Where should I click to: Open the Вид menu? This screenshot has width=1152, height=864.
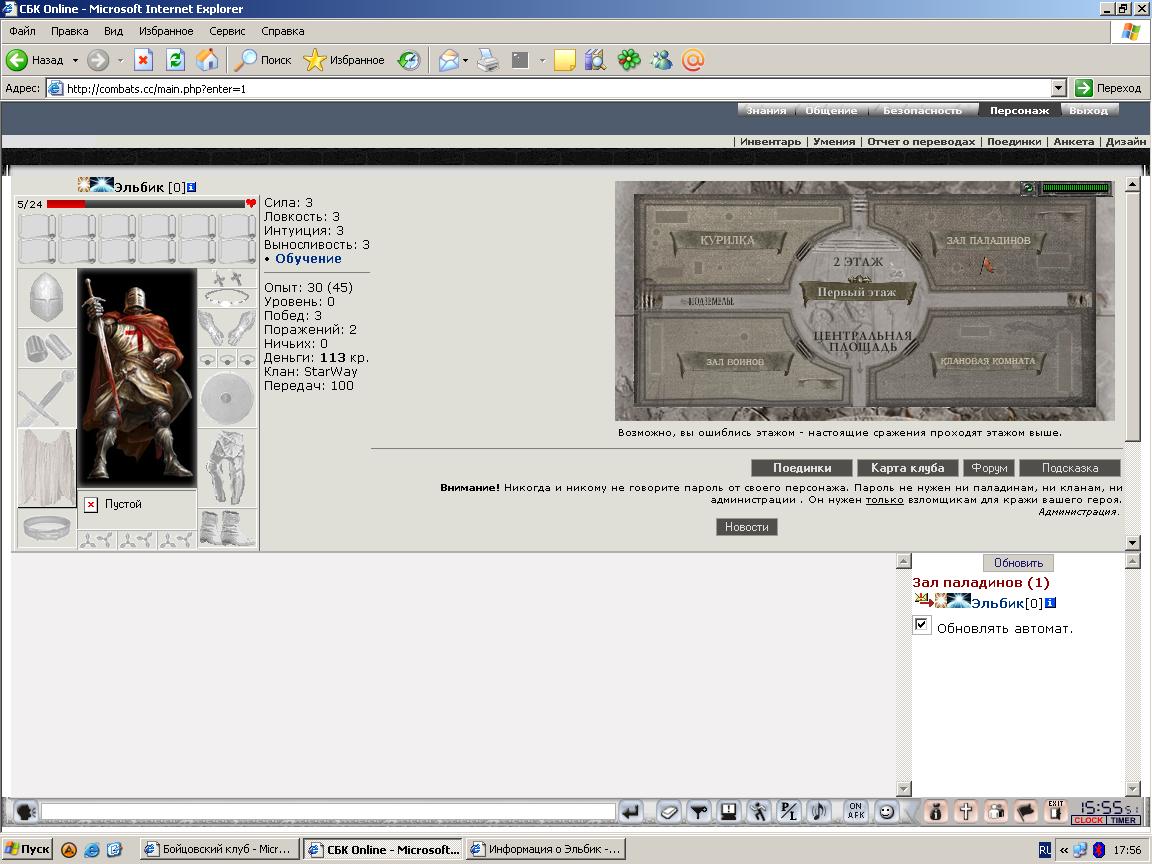click(x=113, y=31)
